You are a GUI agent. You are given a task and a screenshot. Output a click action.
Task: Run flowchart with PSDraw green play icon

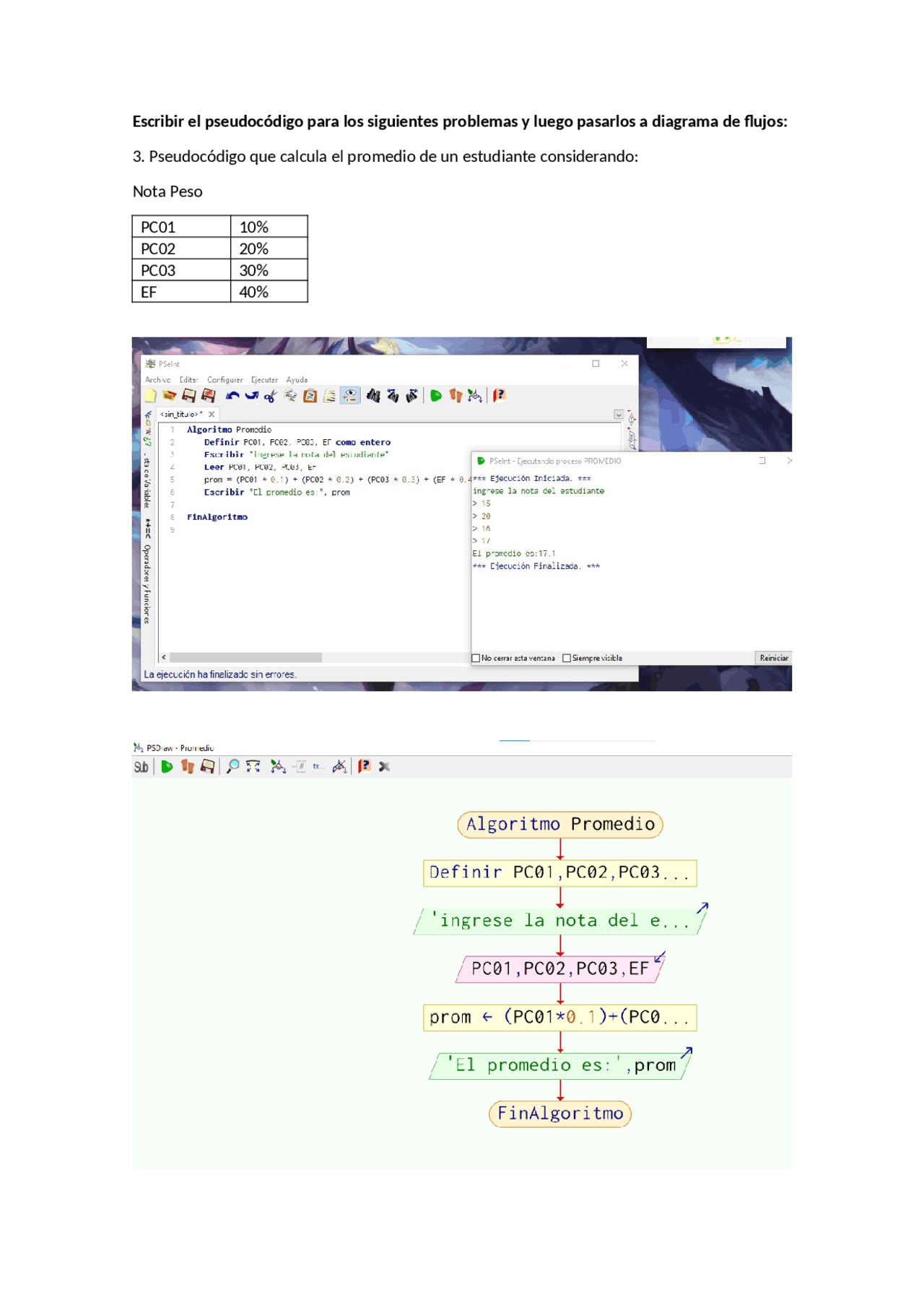coord(167,767)
